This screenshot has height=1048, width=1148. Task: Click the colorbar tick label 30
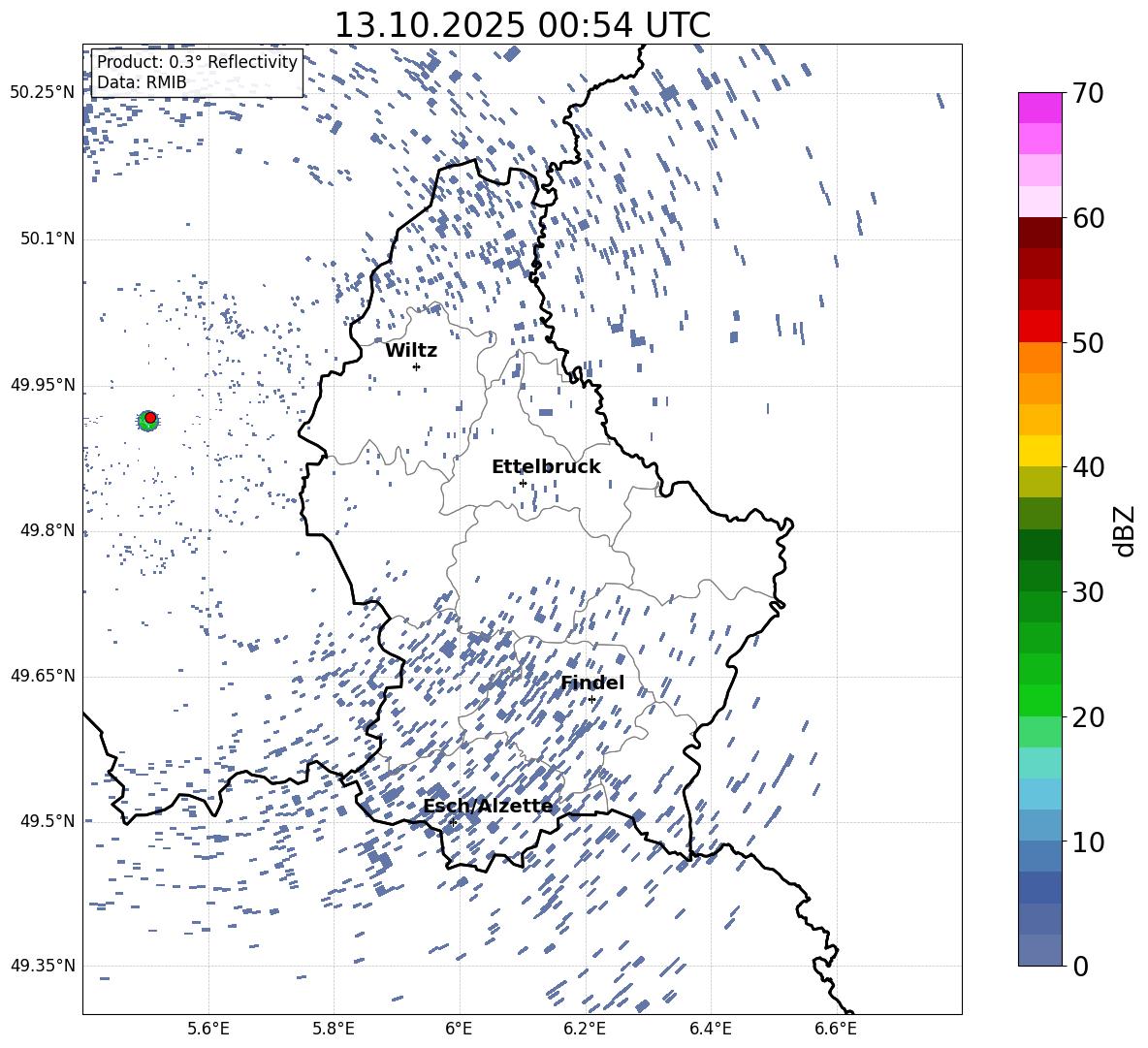click(x=1087, y=592)
